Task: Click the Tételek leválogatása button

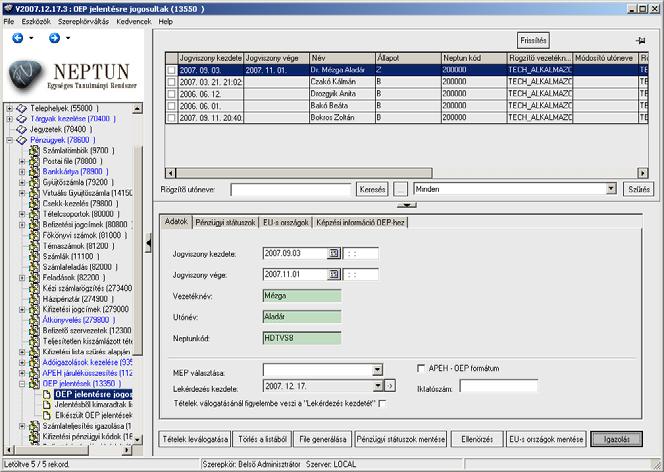Action: 195,439
